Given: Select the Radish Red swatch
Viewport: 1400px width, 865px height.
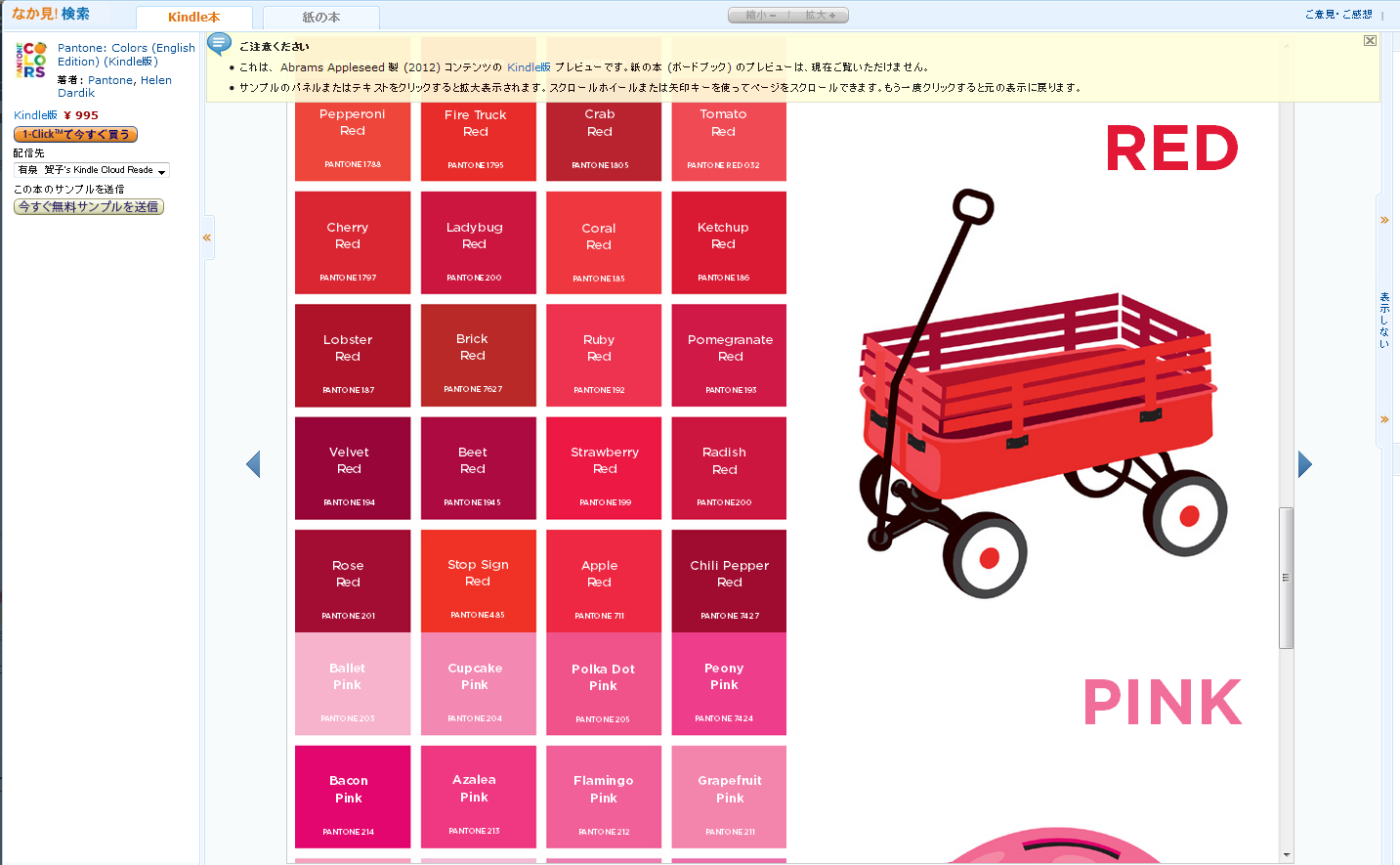Looking at the screenshot, I should tap(729, 468).
